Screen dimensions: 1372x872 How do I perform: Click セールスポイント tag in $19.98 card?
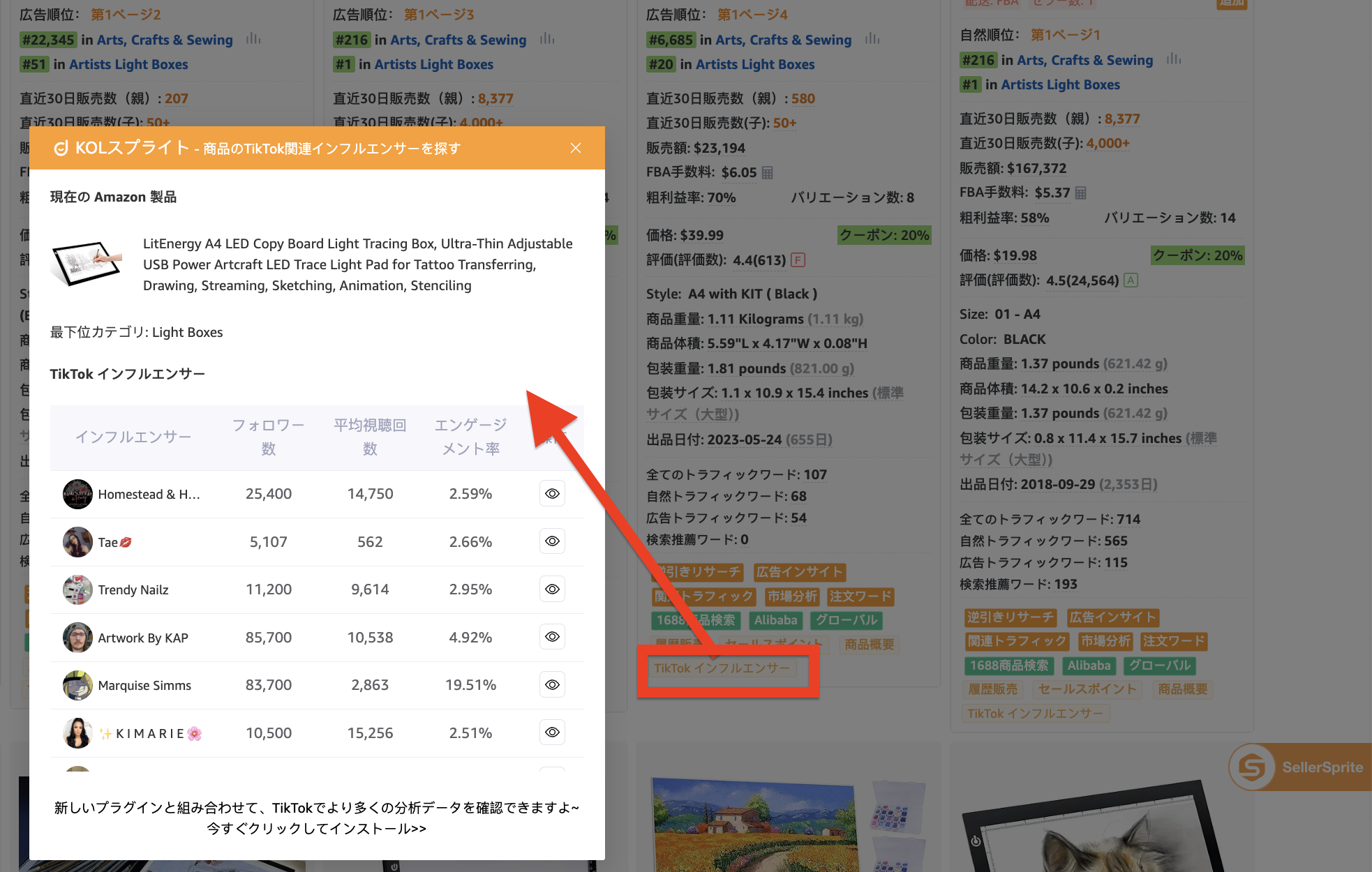click(x=1087, y=689)
